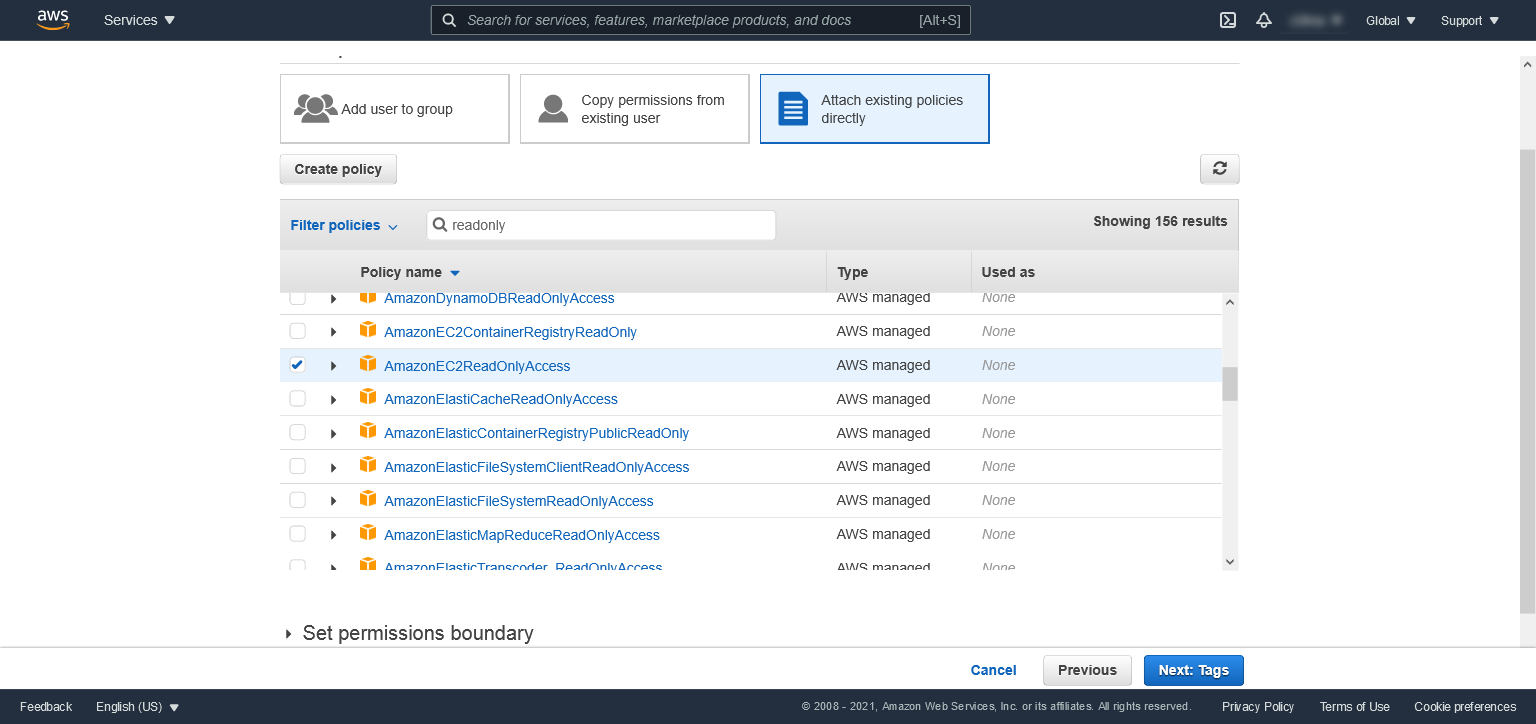1536x724 pixels.
Task: Open the Terms of Use link
Action: pyautogui.click(x=1354, y=707)
